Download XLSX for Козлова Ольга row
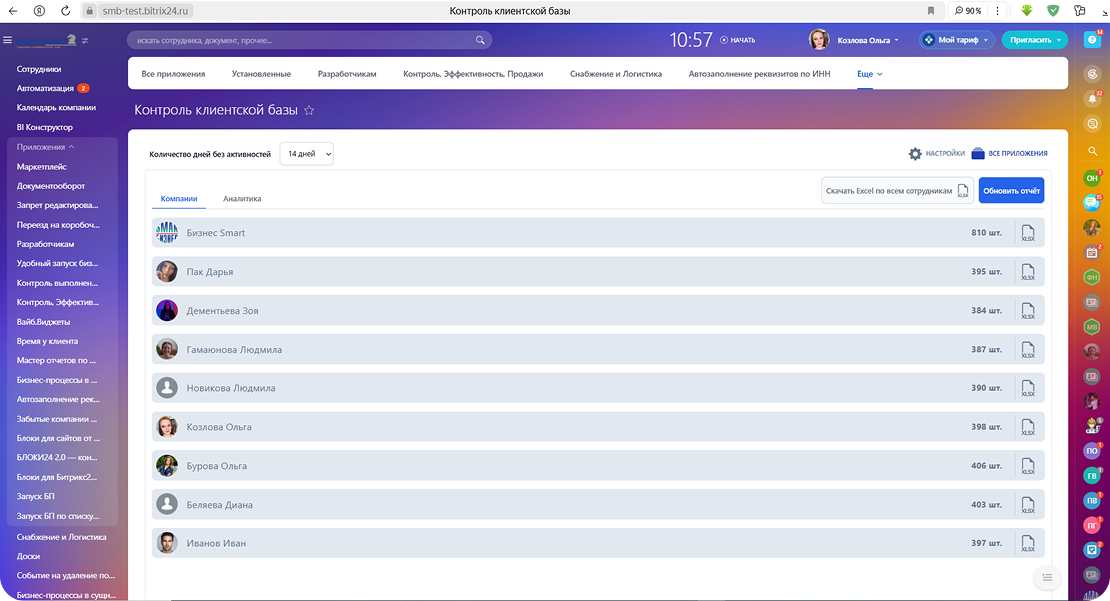Image resolution: width=1110 pixels, height=601 pixels. click(x=1028, y=427)
